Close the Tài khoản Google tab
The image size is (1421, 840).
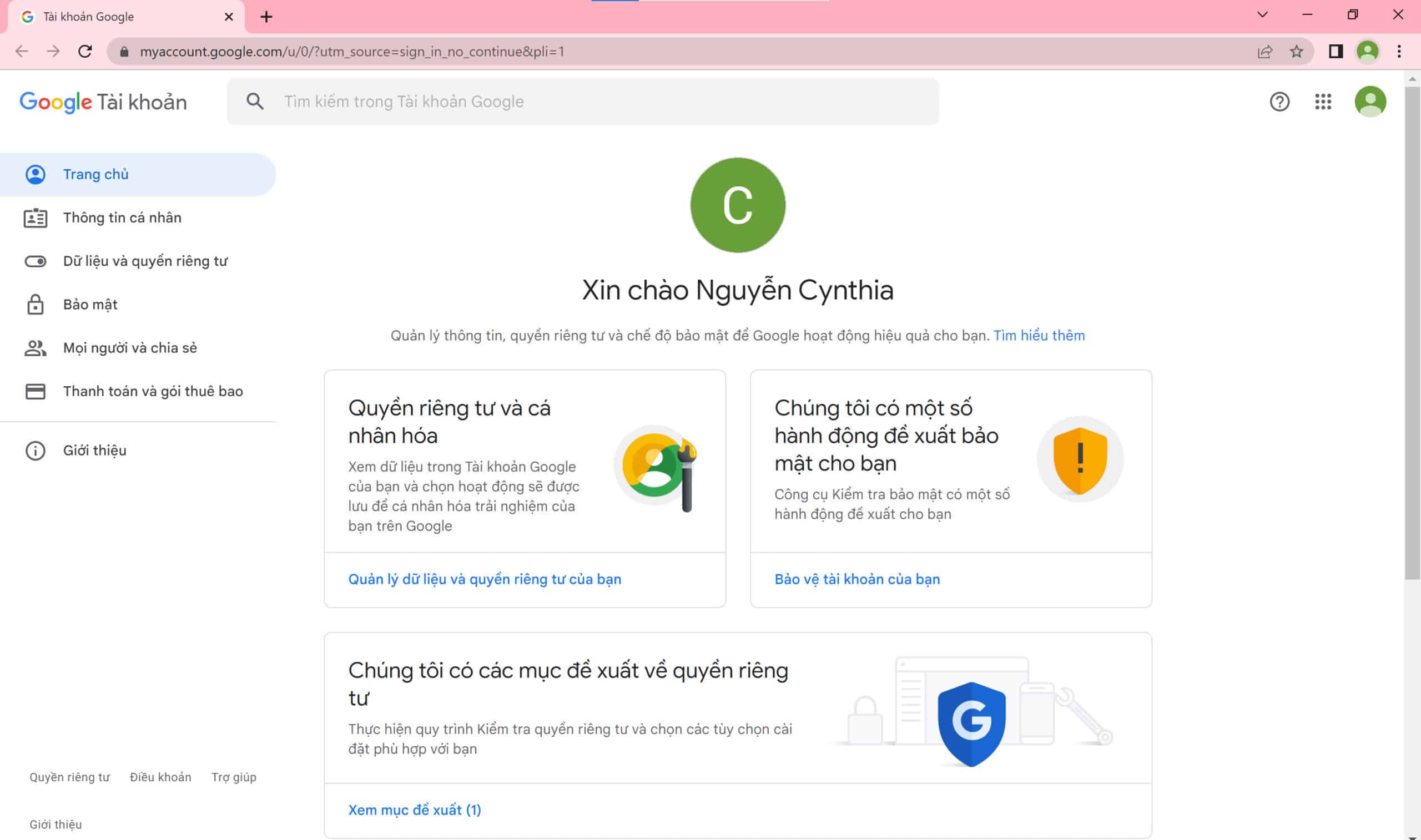229,17
